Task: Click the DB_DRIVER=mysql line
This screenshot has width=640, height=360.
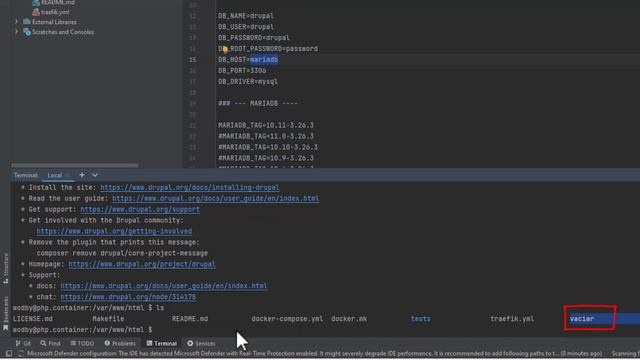Action: click(x=248, y=82)
